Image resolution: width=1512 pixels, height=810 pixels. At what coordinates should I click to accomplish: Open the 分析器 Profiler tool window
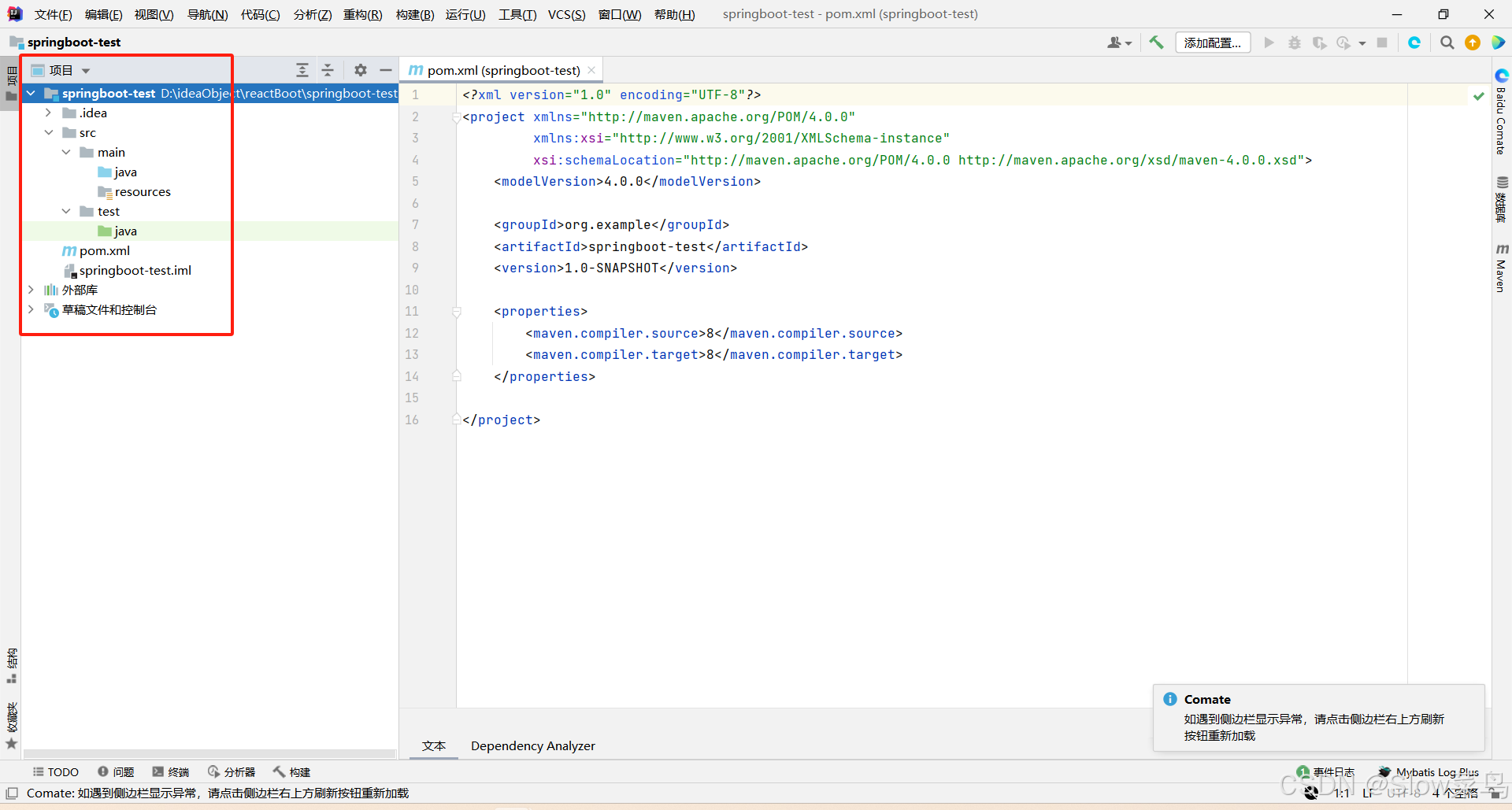pos(232,772)
